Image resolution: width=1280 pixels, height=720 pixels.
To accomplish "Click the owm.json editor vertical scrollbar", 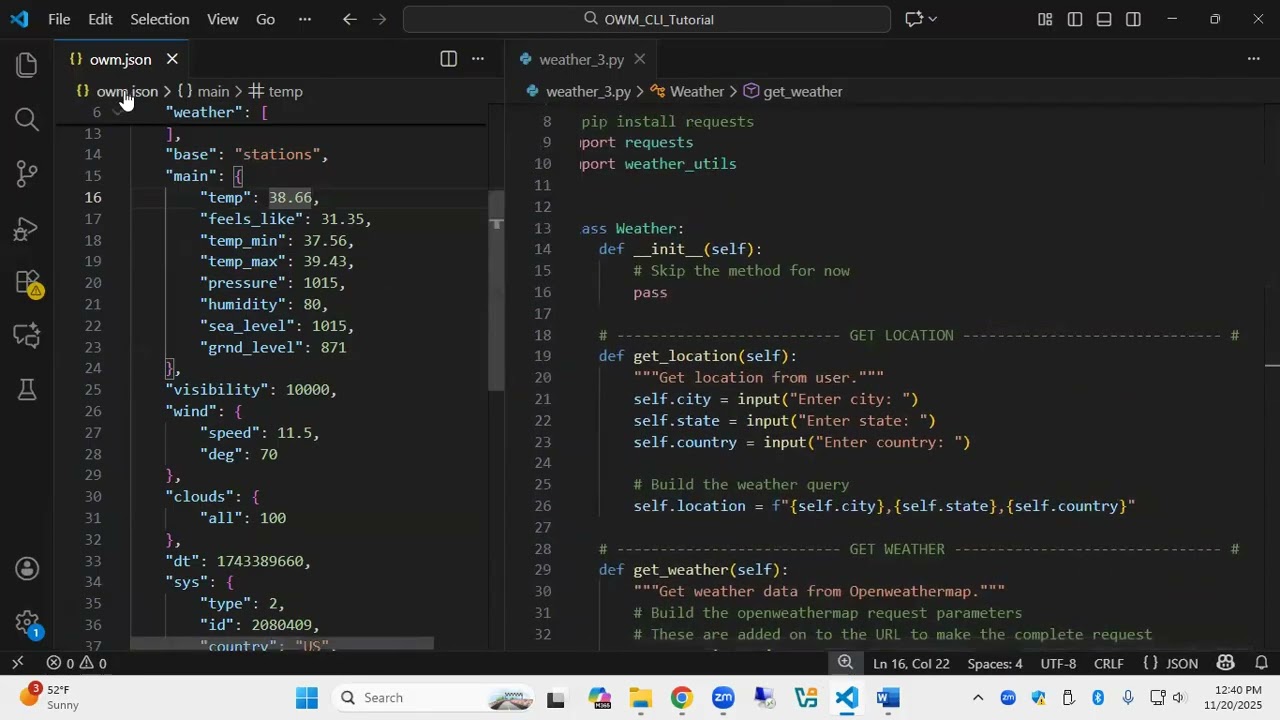I will [497, 290].
